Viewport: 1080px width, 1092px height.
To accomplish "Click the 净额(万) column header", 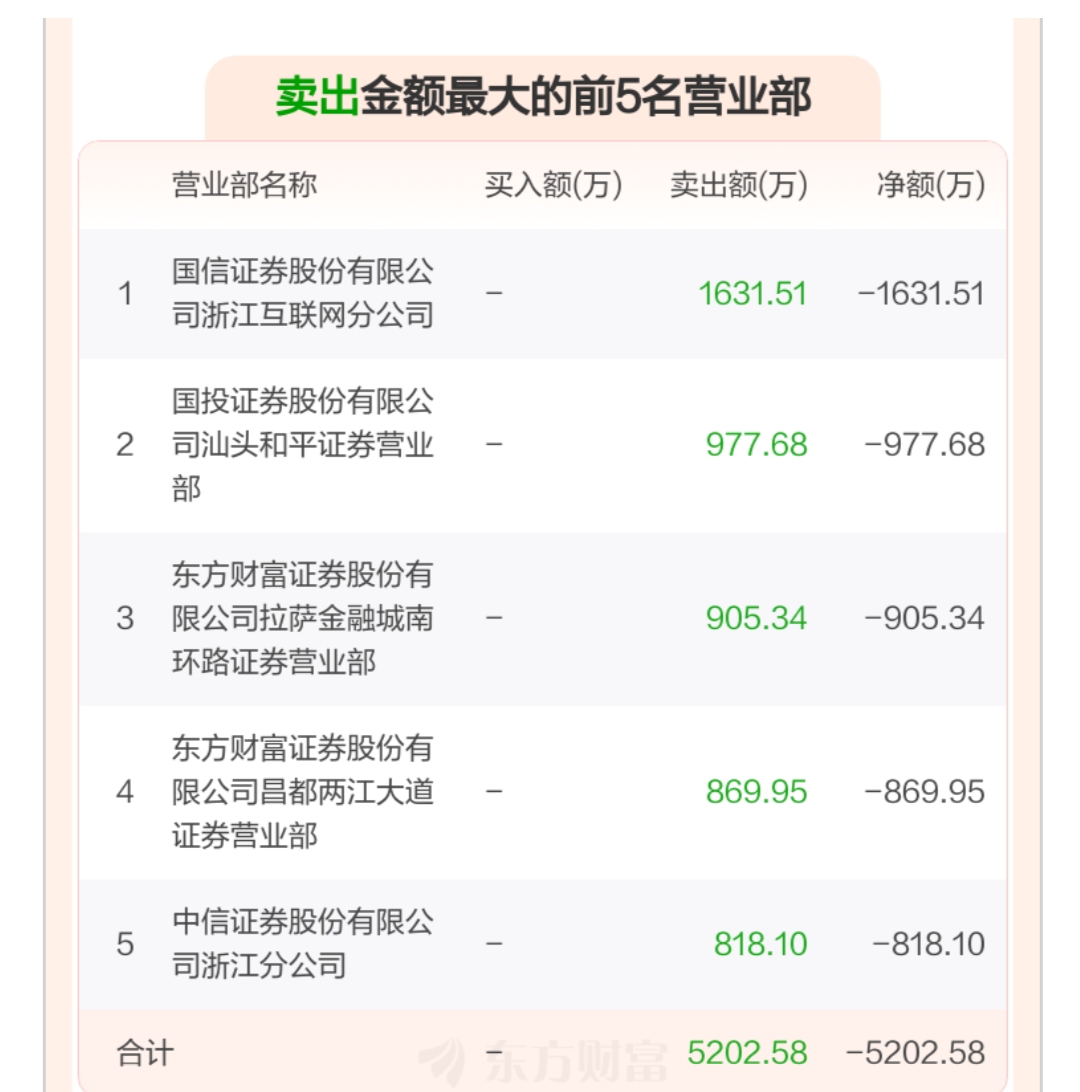I will [x=930, y=185].
